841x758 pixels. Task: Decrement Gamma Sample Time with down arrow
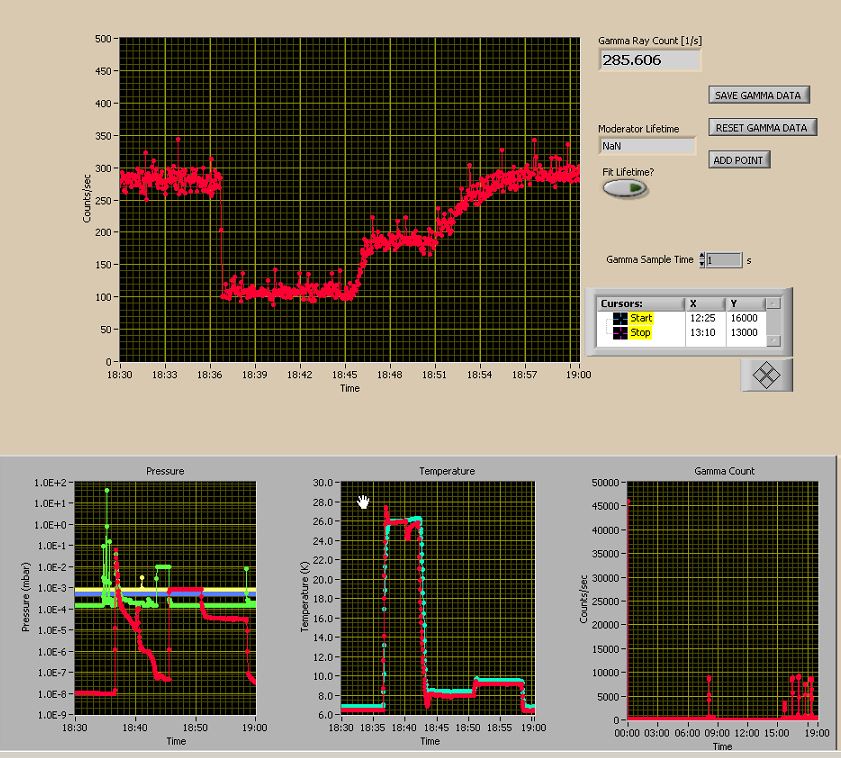coord(702,264)
